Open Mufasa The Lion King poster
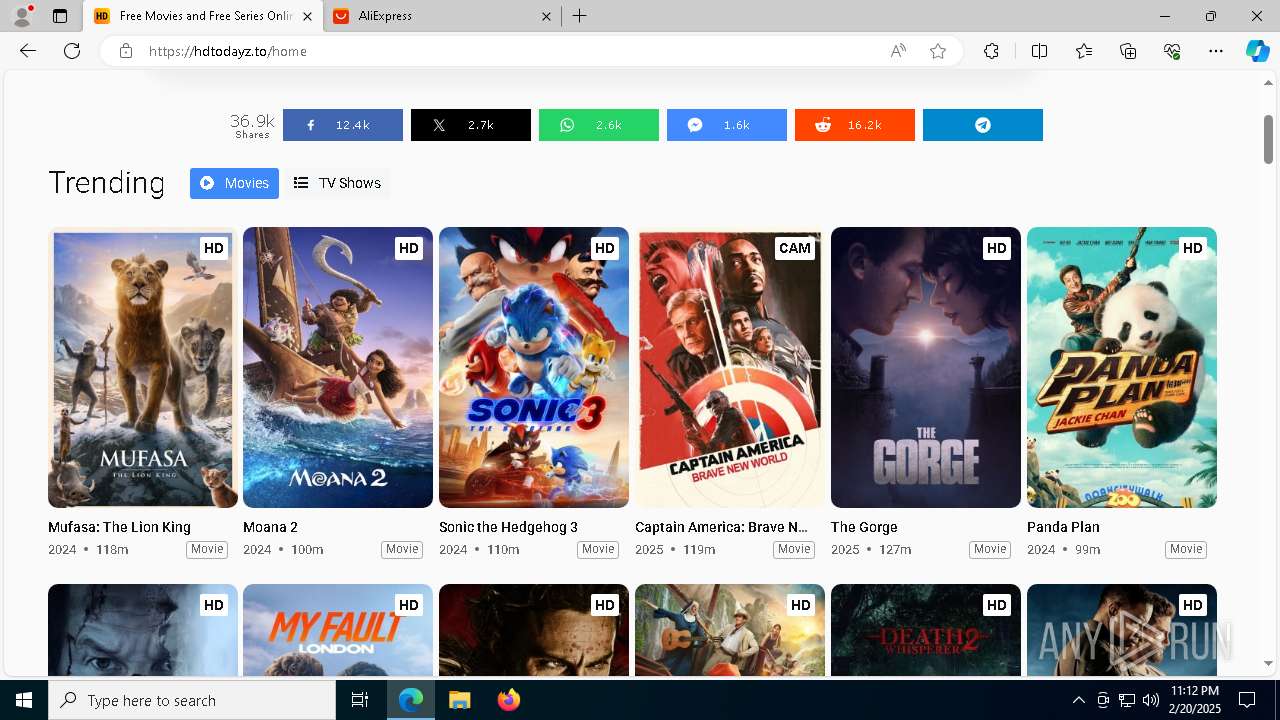This screenshot has height=720, width=1280. click(x=143, y=368)
